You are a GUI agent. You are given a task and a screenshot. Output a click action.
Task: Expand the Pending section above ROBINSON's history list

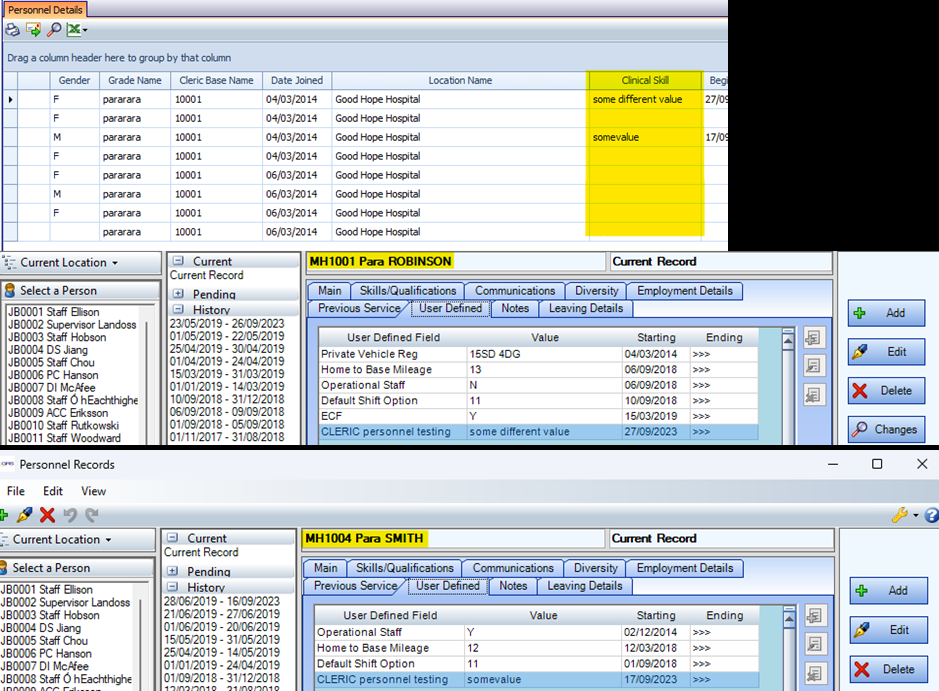[x=178, y=294]
